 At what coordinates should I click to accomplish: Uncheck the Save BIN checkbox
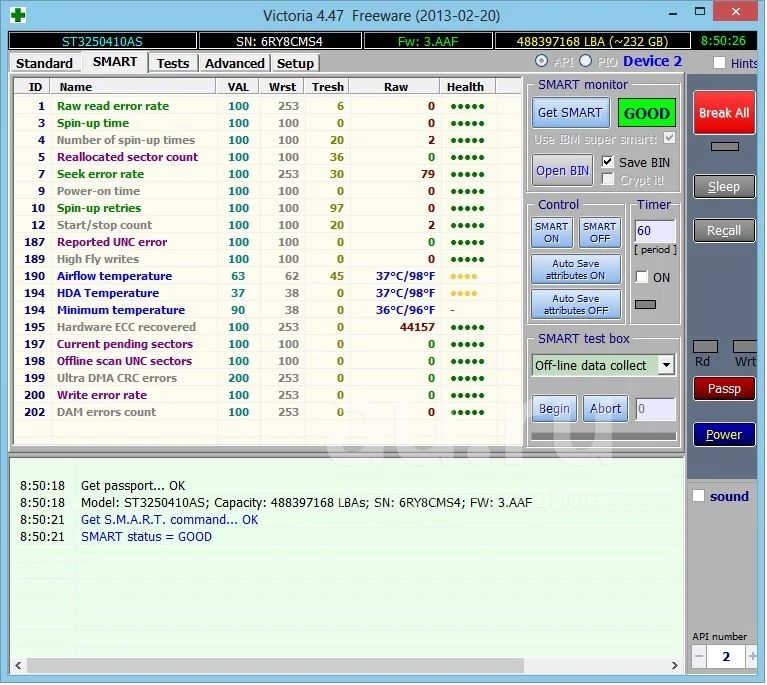click(x=607, y=161)
